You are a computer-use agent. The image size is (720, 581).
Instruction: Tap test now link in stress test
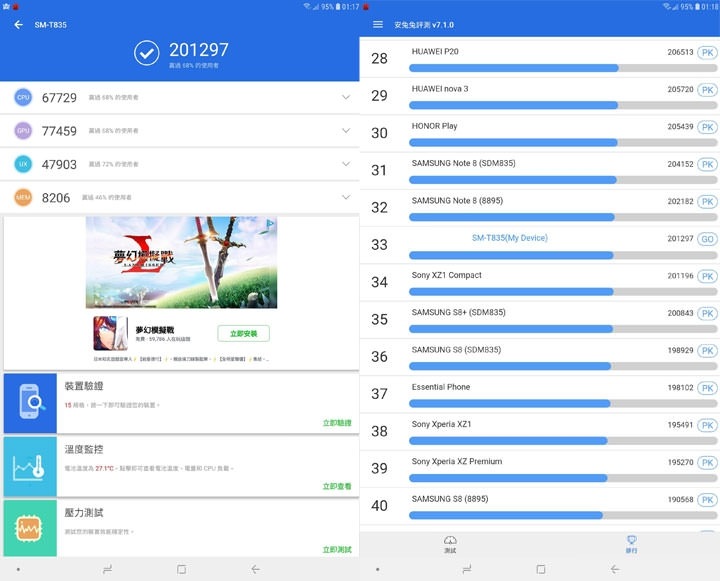pyautogui.click(x=337, y=549)
